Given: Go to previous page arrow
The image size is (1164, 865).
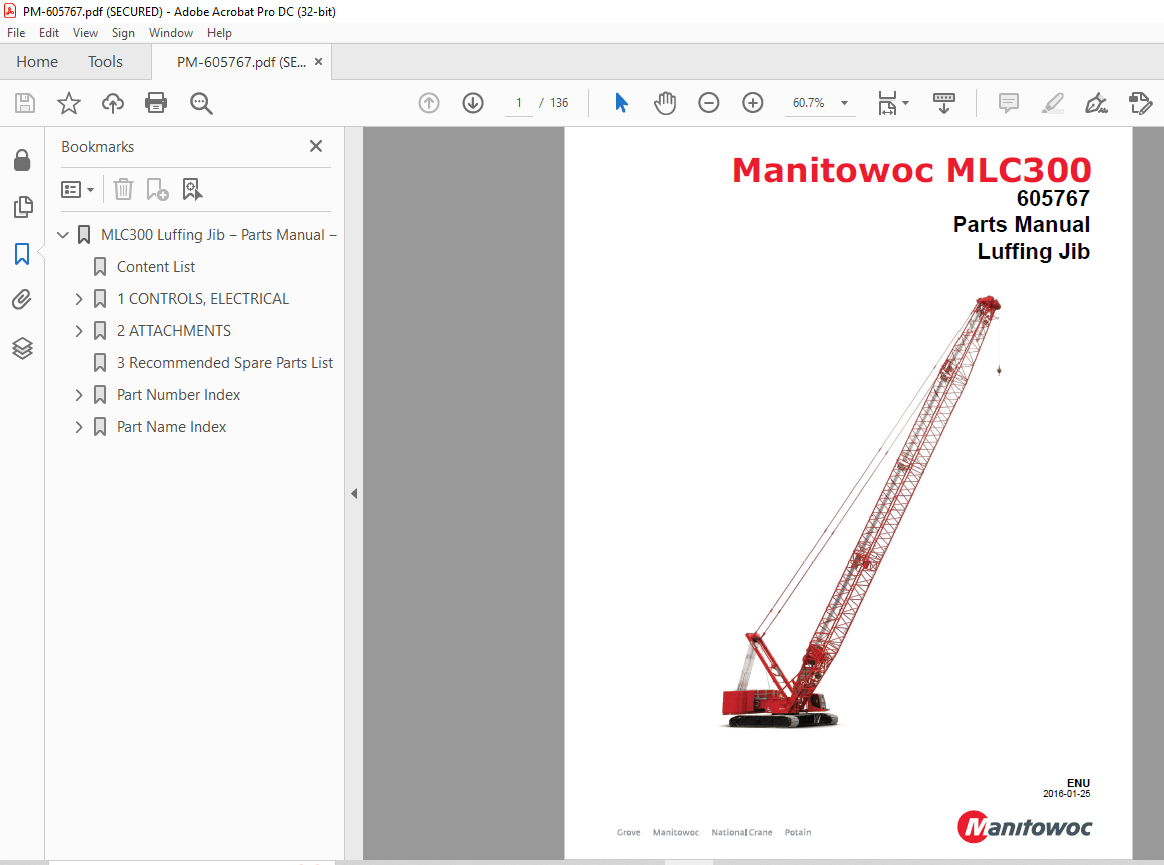Looking at the screenshot, I should [429, 102].
